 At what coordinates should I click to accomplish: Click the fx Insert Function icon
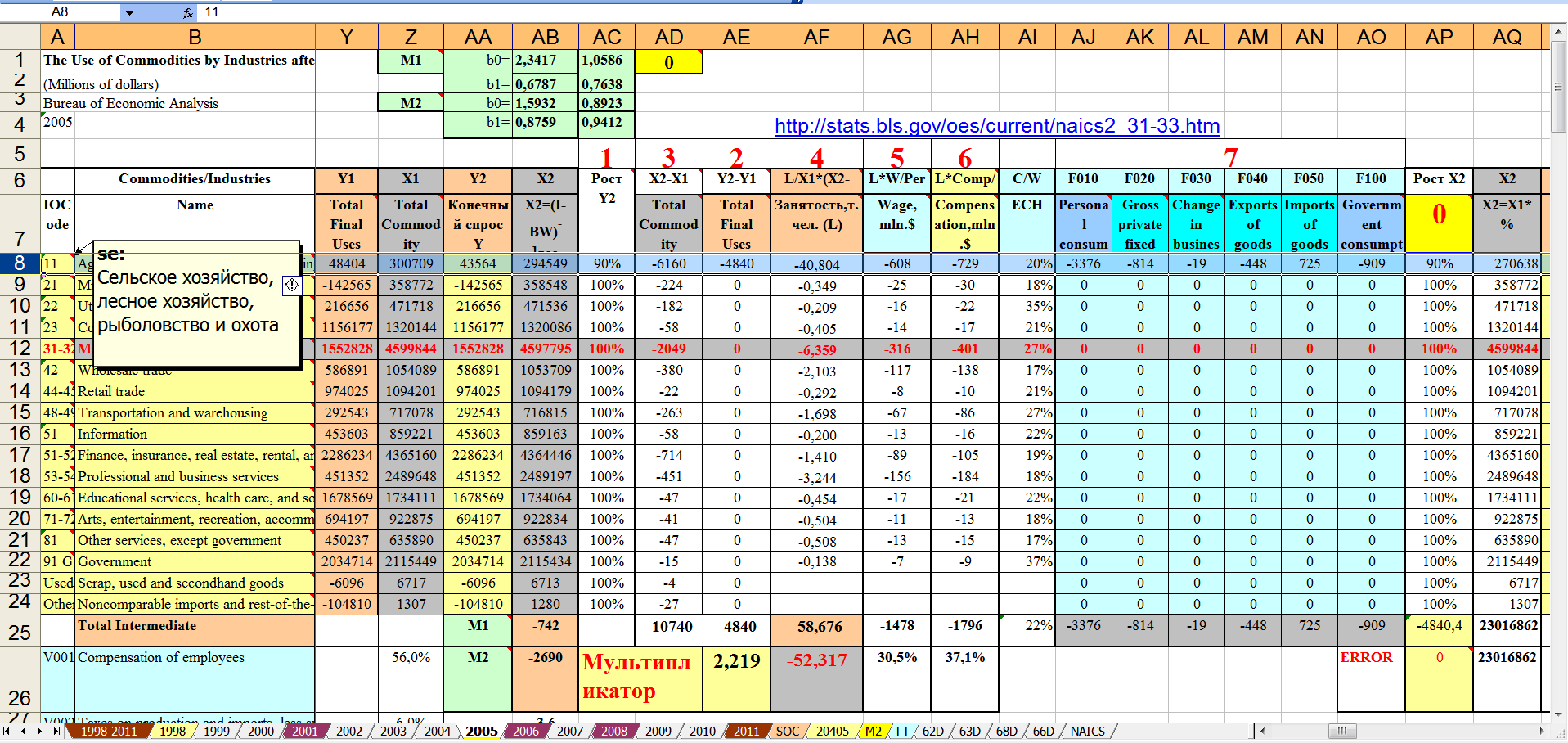188,12
